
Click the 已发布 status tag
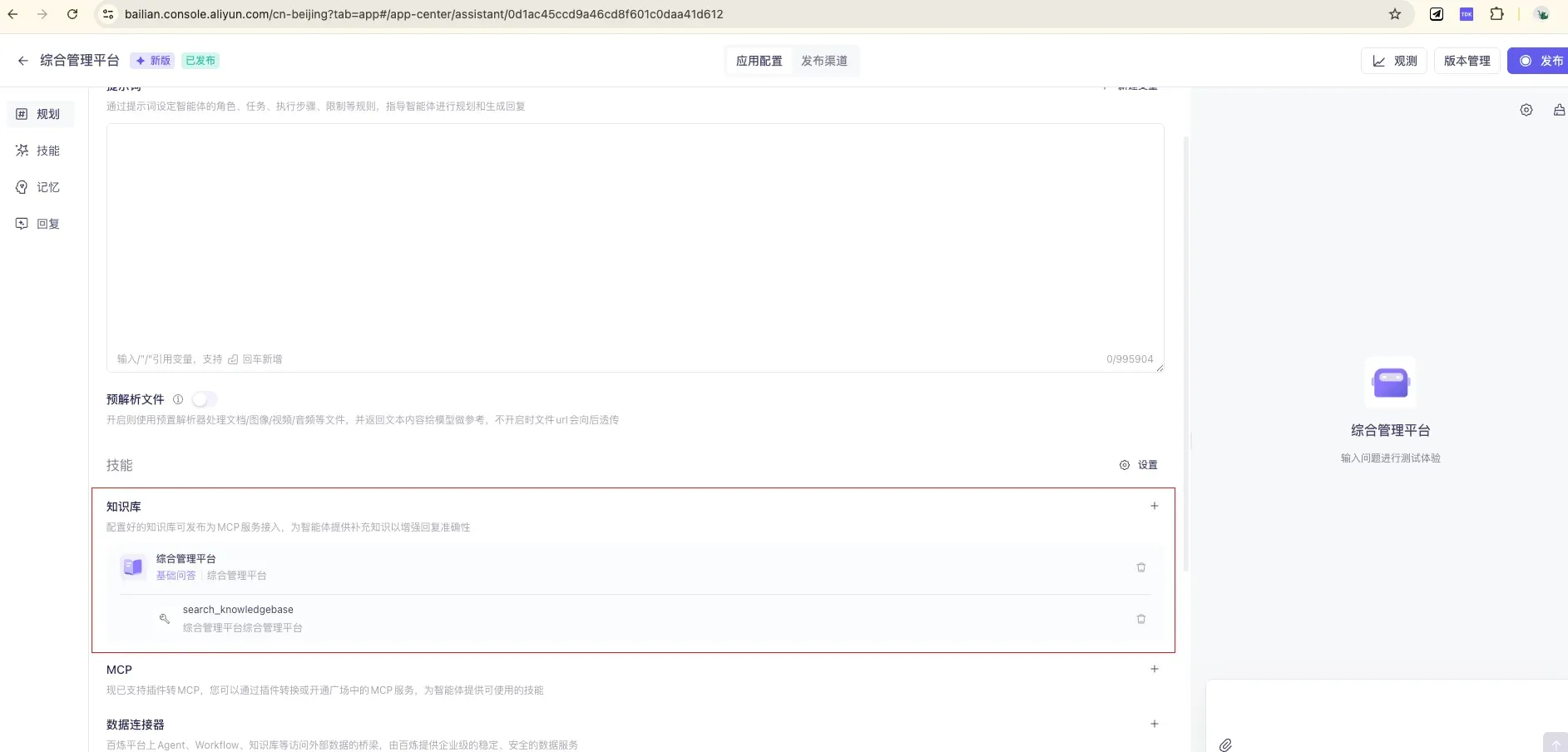click(x=200, y=61)
